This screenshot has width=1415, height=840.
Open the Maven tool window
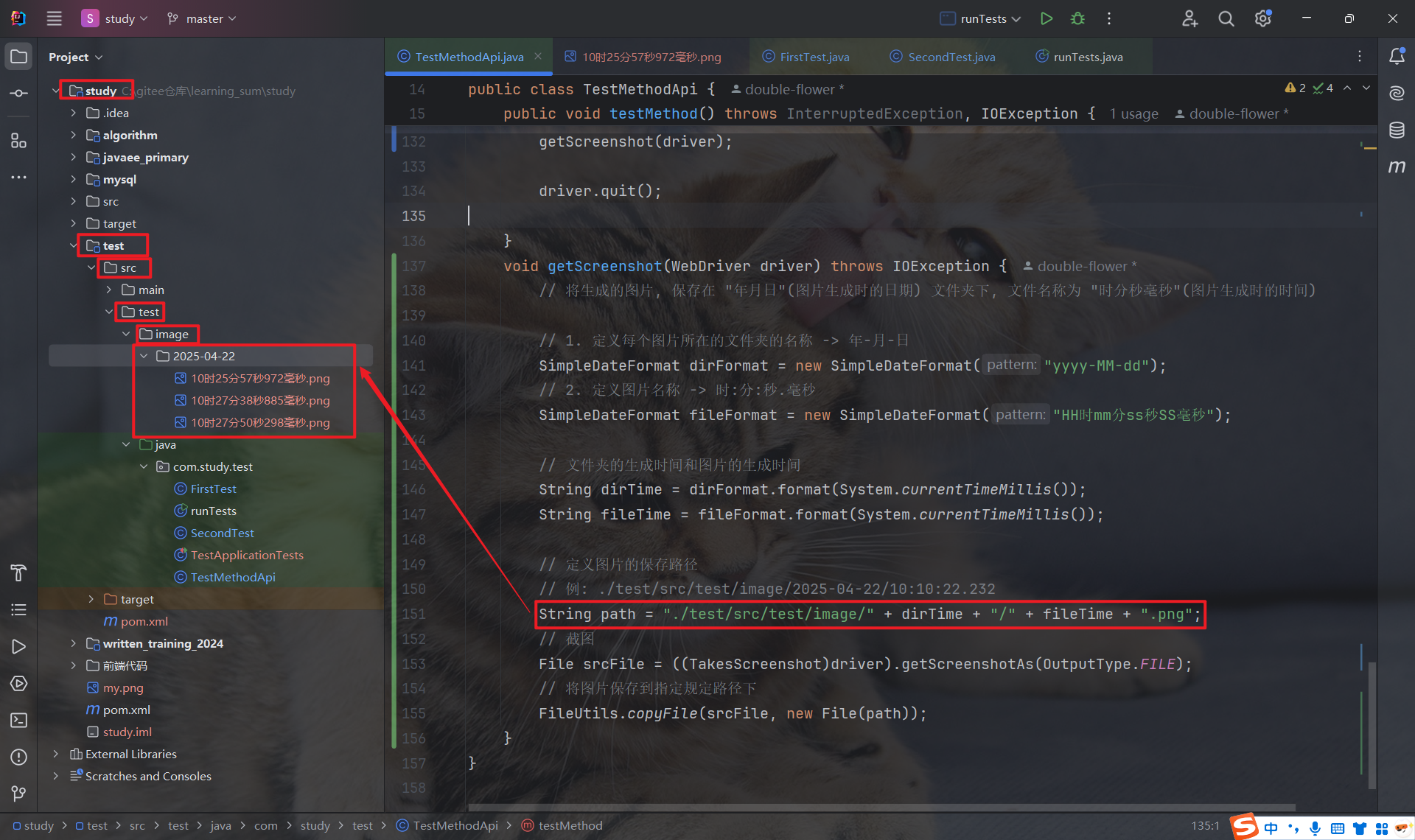click(x=1397, y=167)
